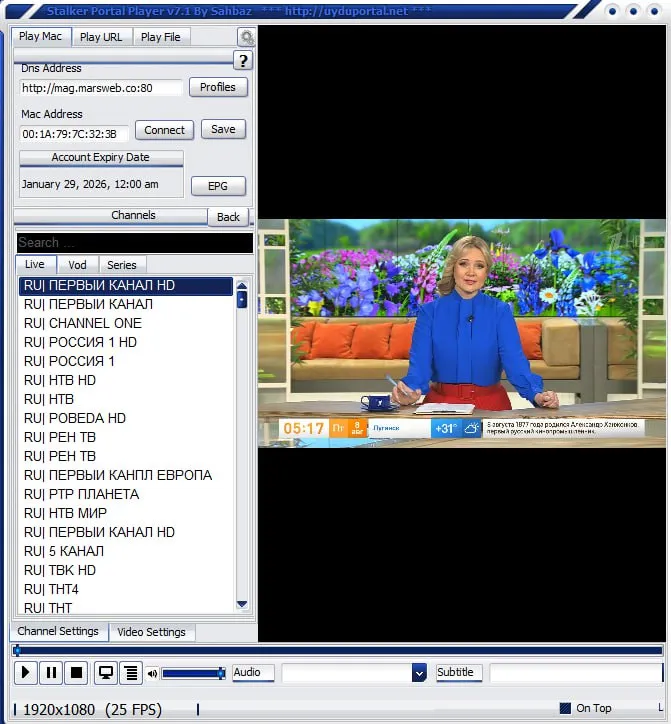Select RU| ПЕРВЫЙ КАНПЛ ЕВРОПА channel
The height and width of the screenshot is (724, 671).
click(x=126, y=475)
